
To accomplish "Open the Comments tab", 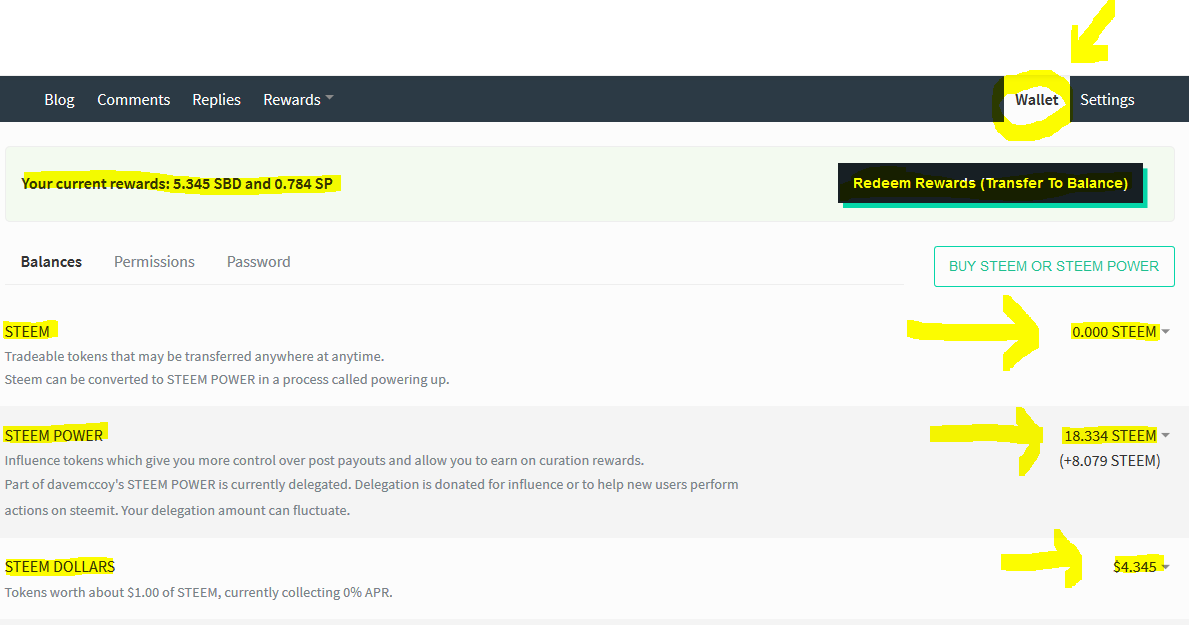I will [x=133, y=99].
